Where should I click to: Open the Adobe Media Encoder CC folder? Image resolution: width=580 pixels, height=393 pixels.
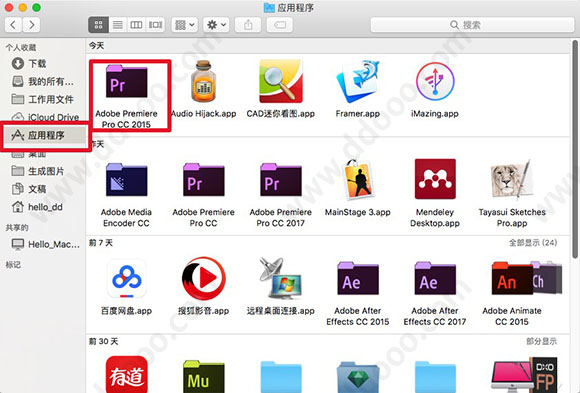coord(126,180)
